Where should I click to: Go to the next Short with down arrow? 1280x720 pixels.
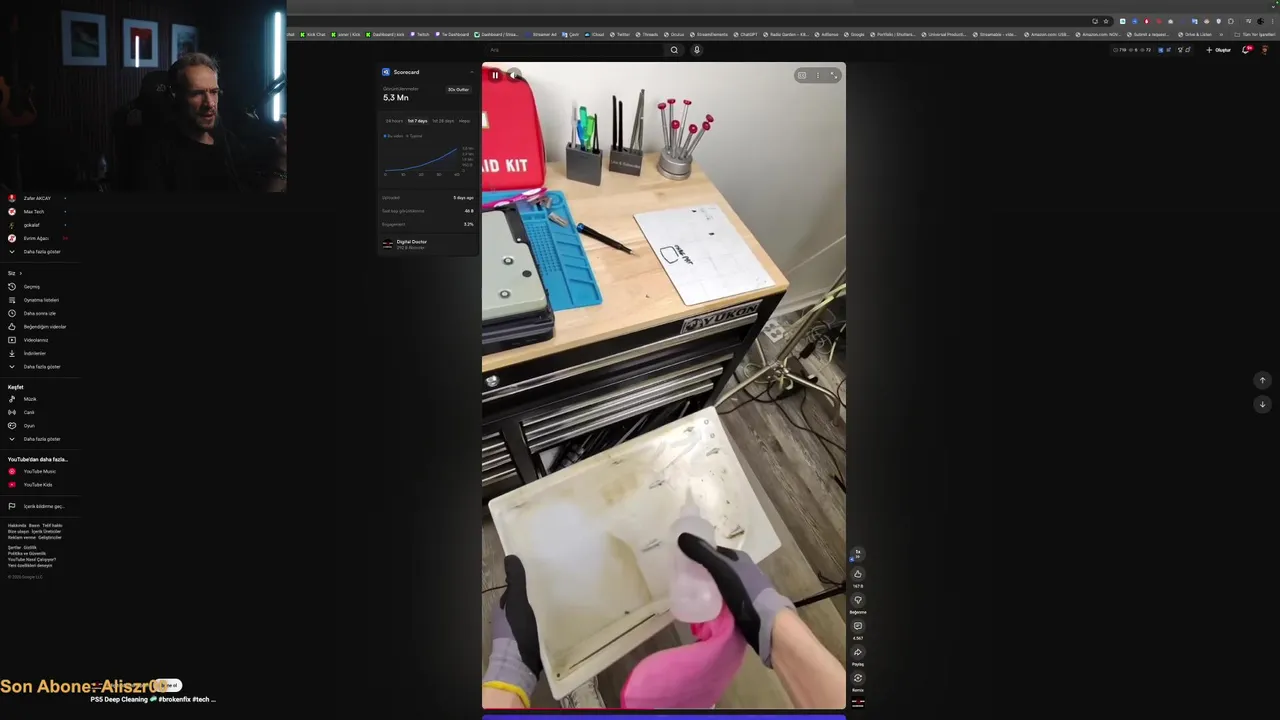point(1262,404)
